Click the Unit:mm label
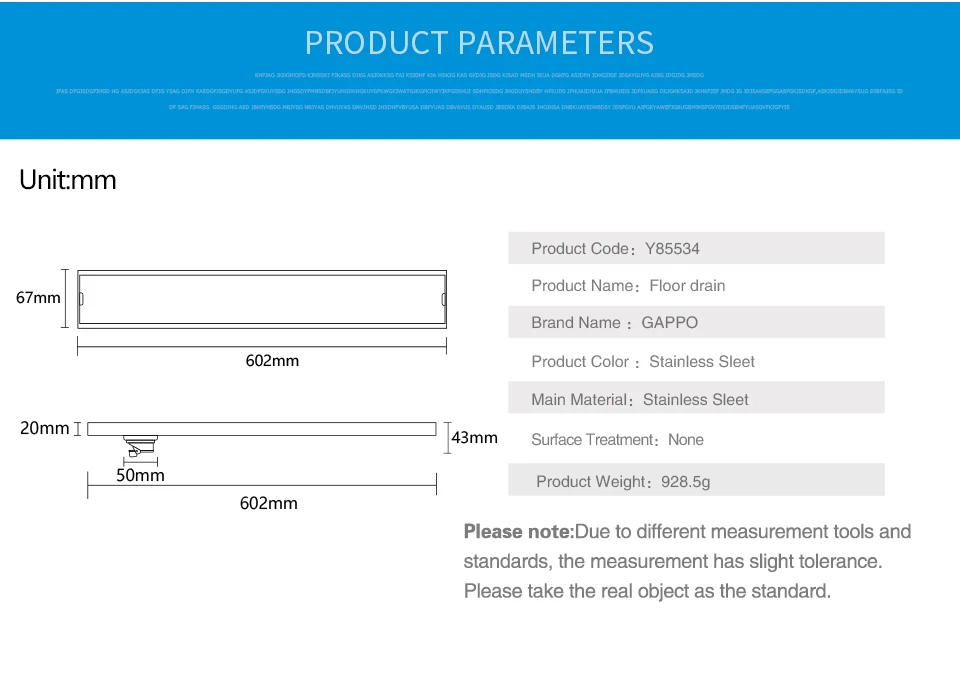 [68, 180]
